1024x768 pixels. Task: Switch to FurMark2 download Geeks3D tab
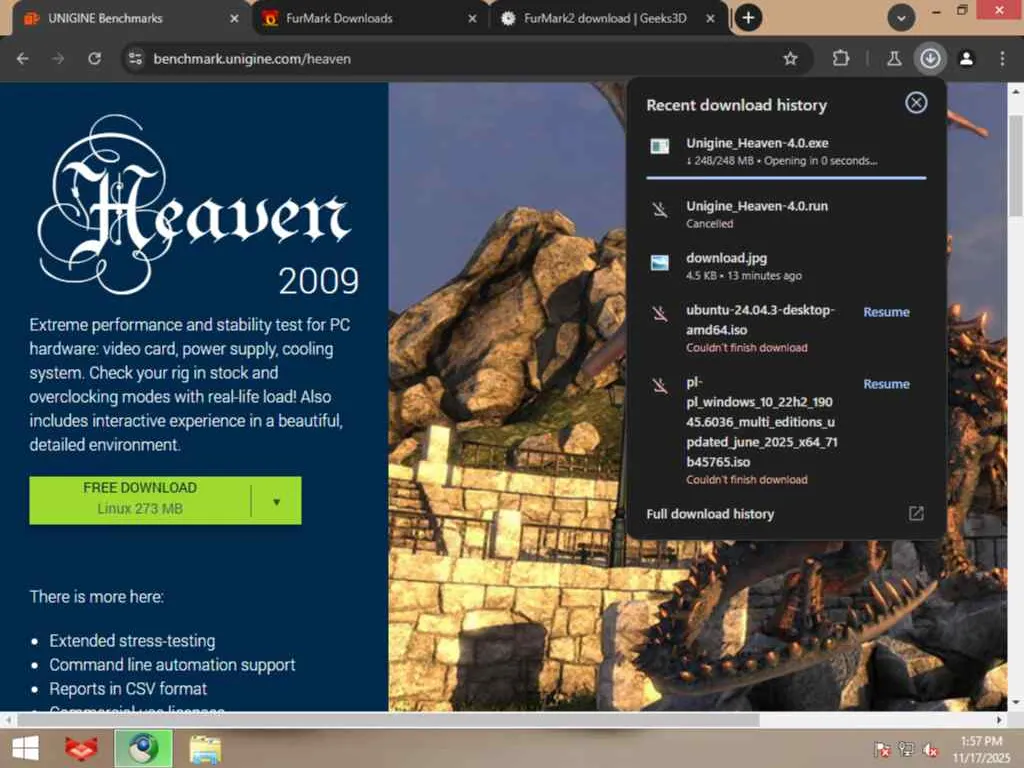click(x=609, y=18)
